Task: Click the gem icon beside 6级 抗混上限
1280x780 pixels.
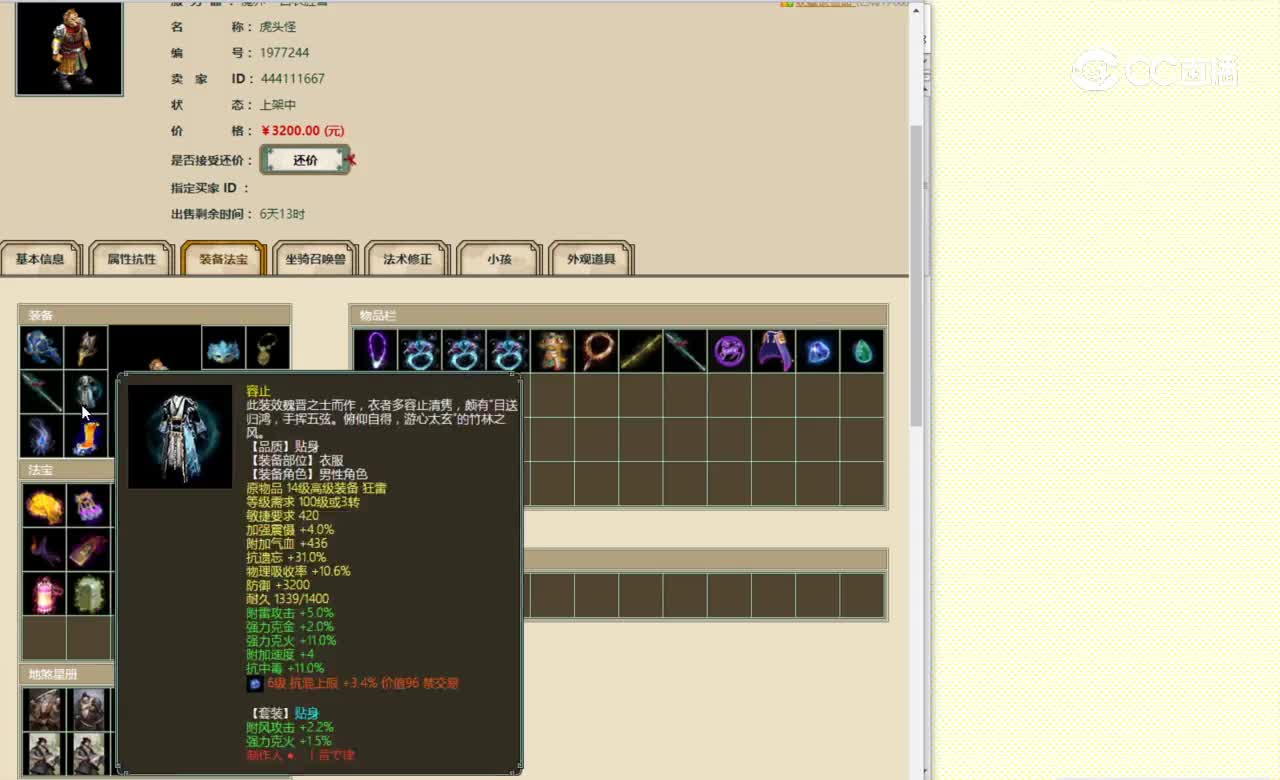Action: 255,683
